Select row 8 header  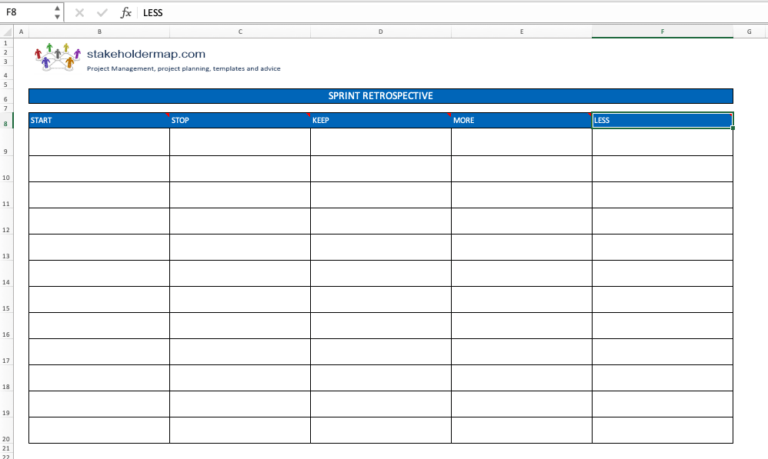click(x=6, y=121)
